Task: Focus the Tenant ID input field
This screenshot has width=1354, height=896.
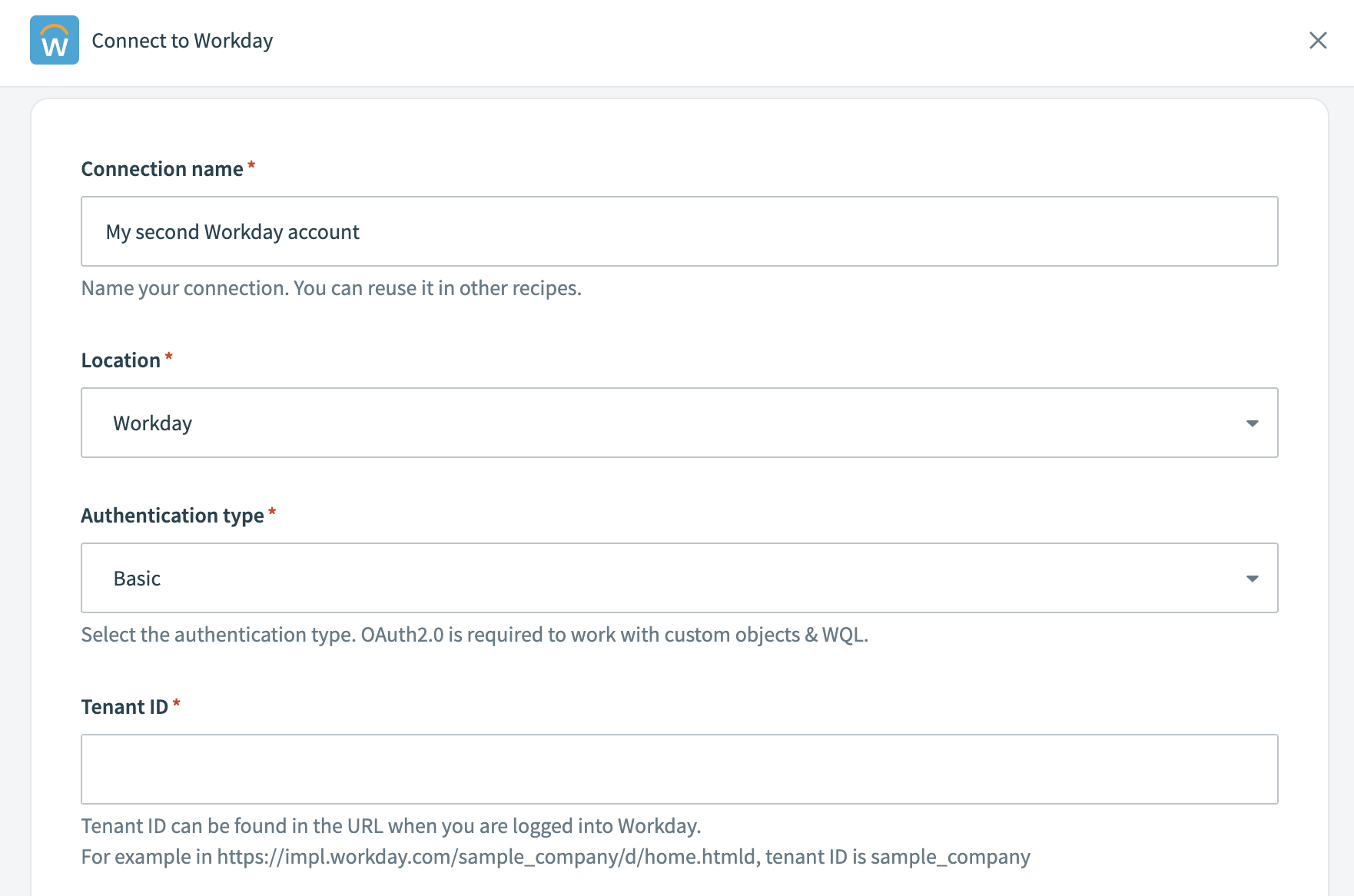Action: coord(679,769)
